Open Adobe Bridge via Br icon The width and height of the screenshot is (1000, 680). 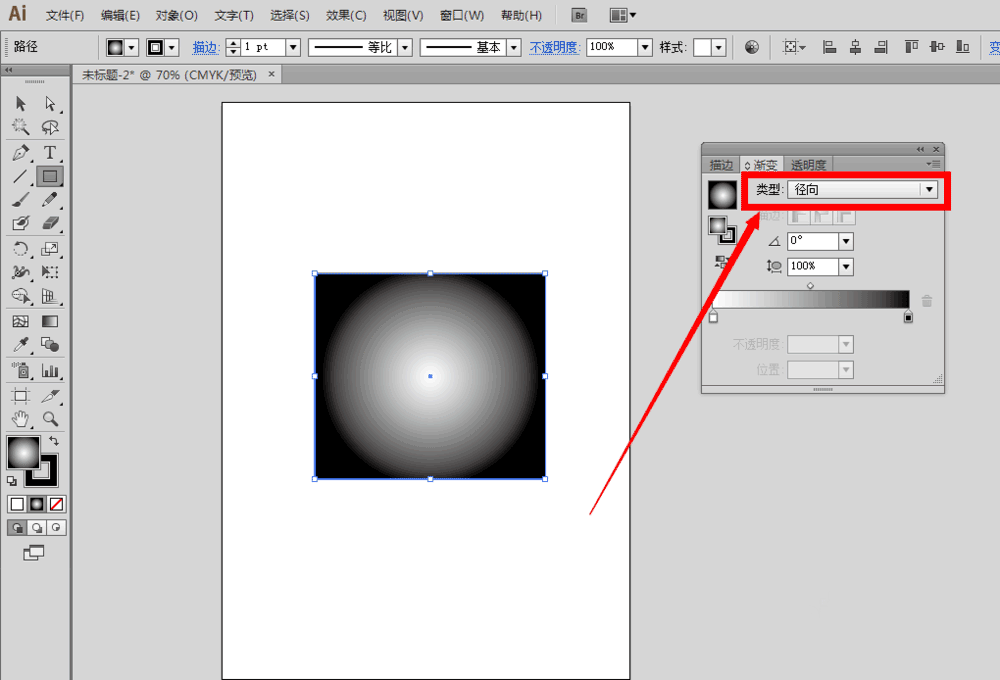579,15
